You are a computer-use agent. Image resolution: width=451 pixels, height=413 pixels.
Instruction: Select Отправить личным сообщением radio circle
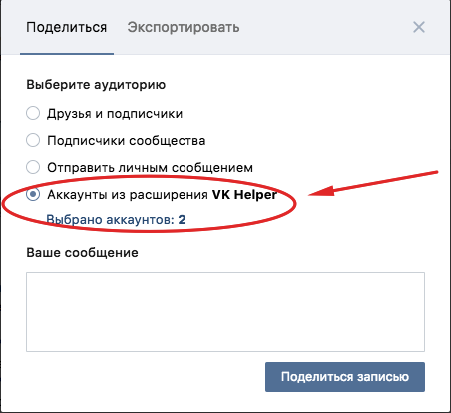click(x=33, y=167)
